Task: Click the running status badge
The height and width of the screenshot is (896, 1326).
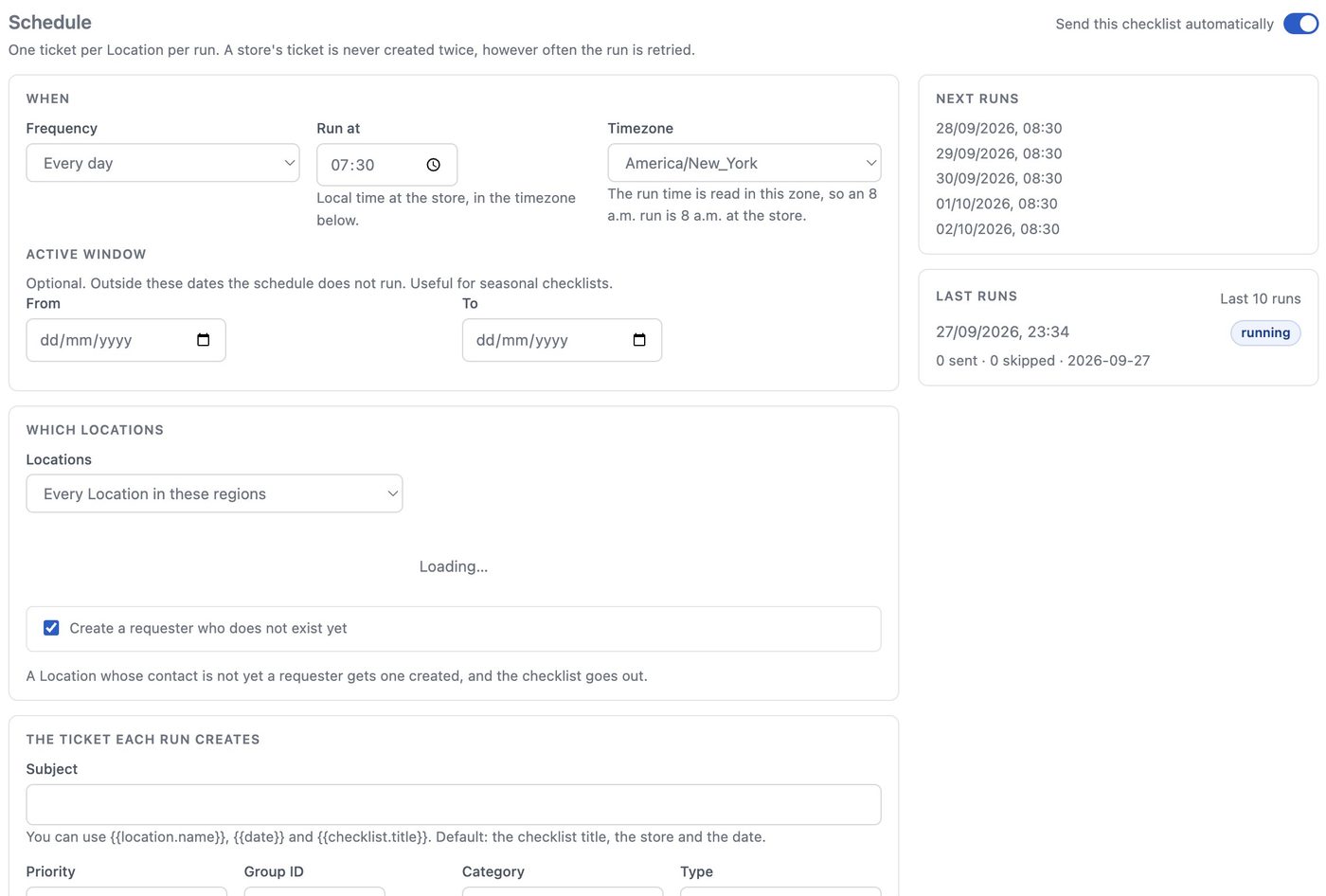Action: coord(1265,332)
